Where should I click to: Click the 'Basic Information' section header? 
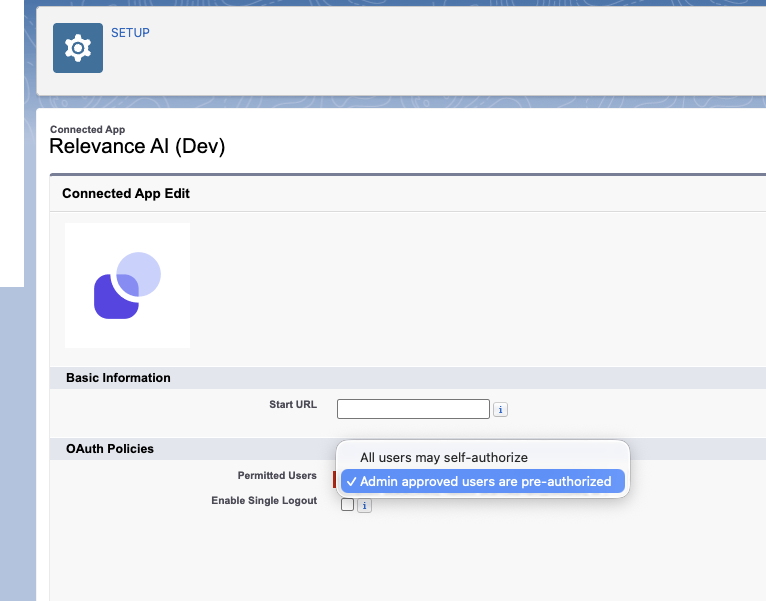click(118, 378)
